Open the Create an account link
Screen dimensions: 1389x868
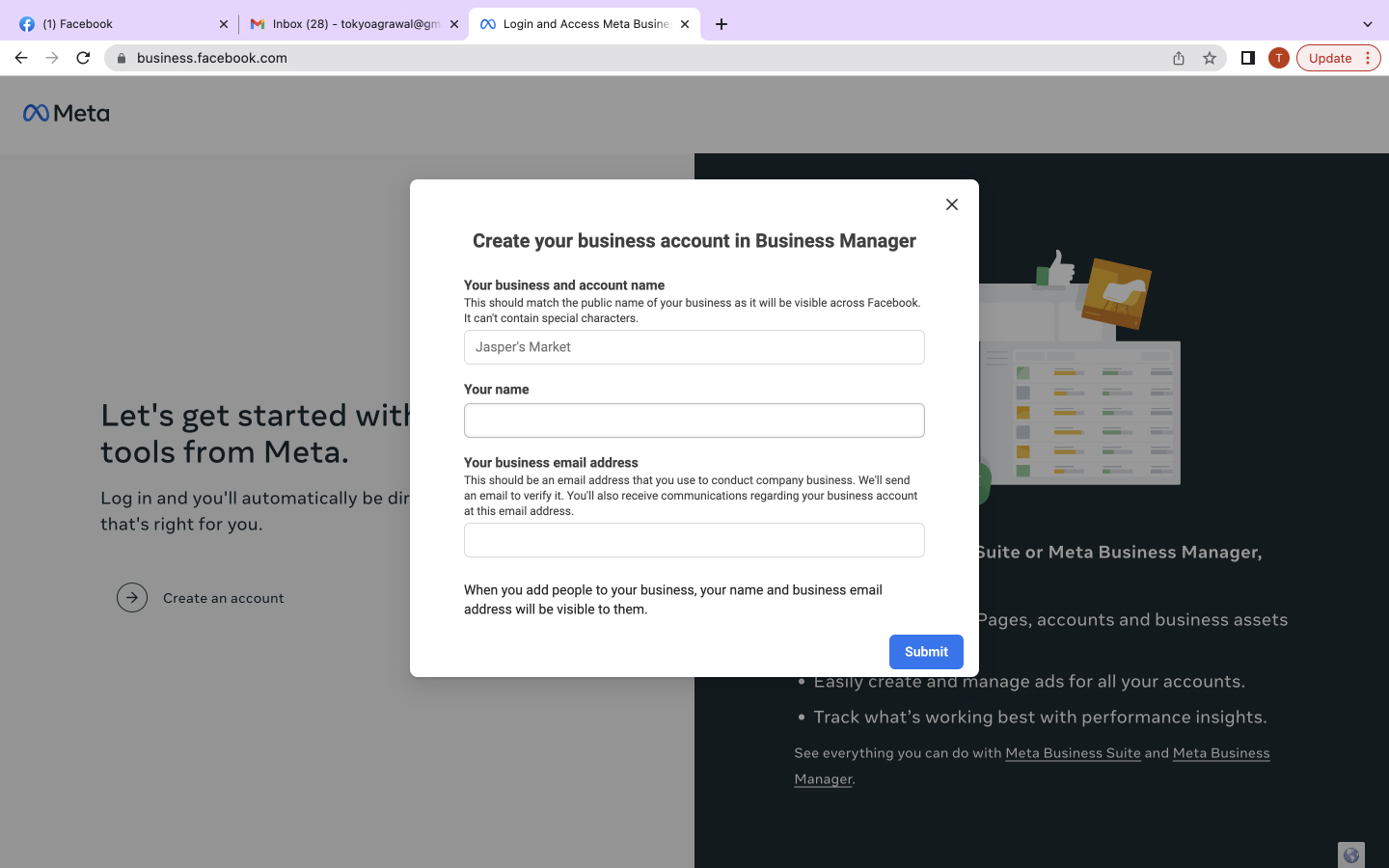tap(224, 598)
